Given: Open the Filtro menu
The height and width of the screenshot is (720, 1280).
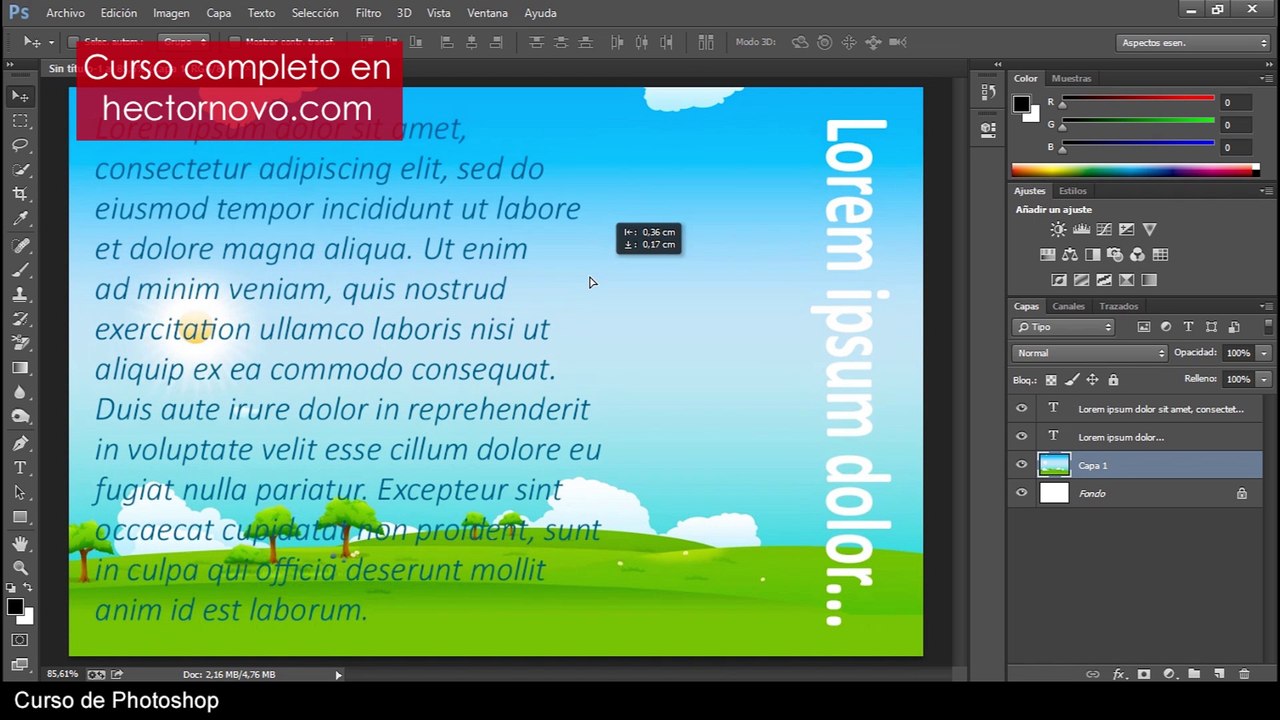Looking at the screenshot, I should click(368, 13).
